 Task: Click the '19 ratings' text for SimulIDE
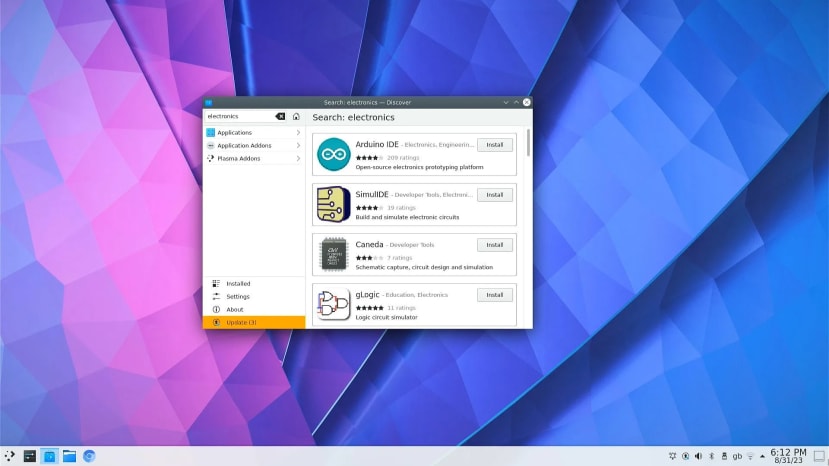[401, 208]
